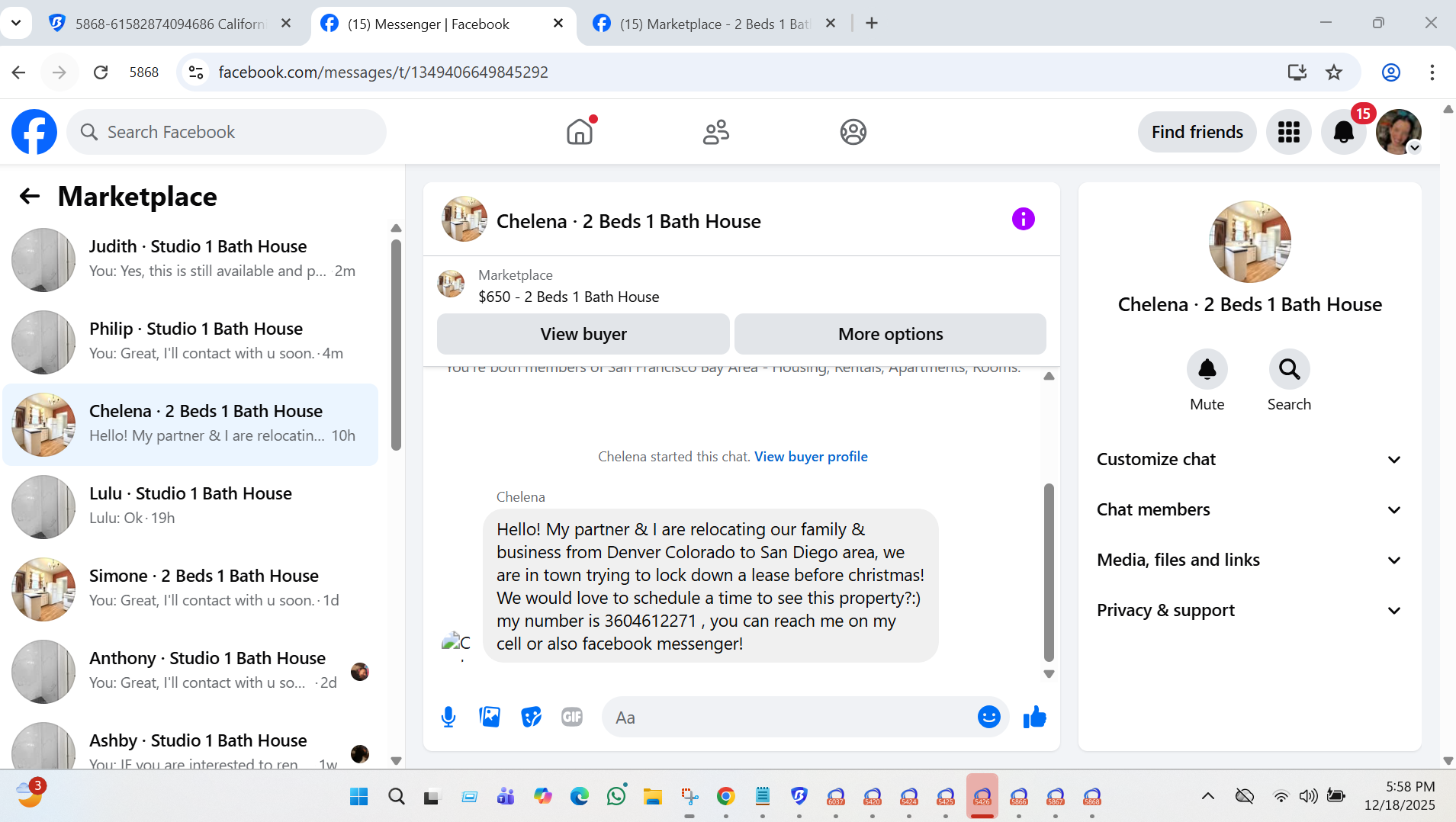
Task: Expand Chat members section
Action: (1249, 509)
